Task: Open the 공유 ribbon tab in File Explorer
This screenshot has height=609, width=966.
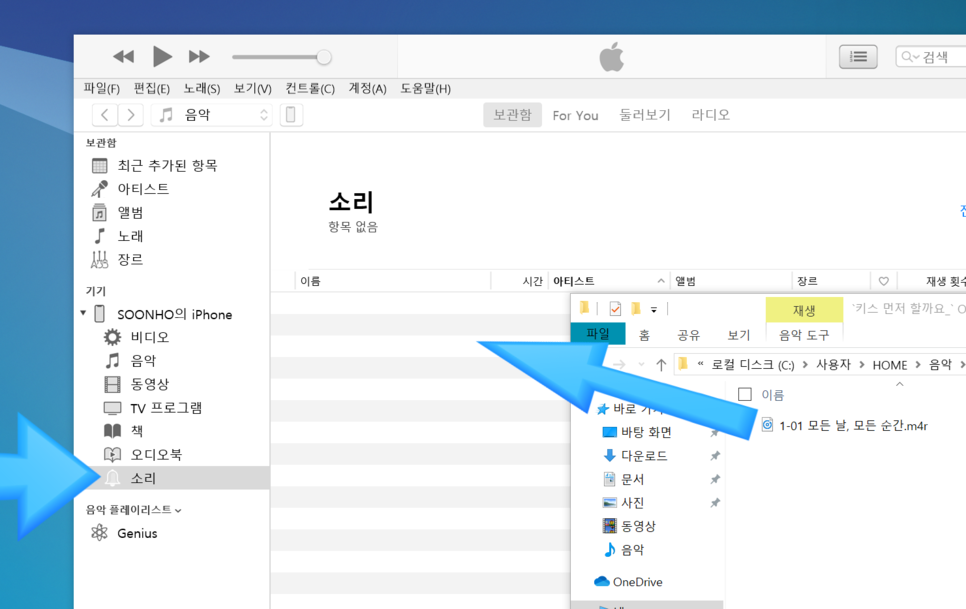Action: point(688,335)
